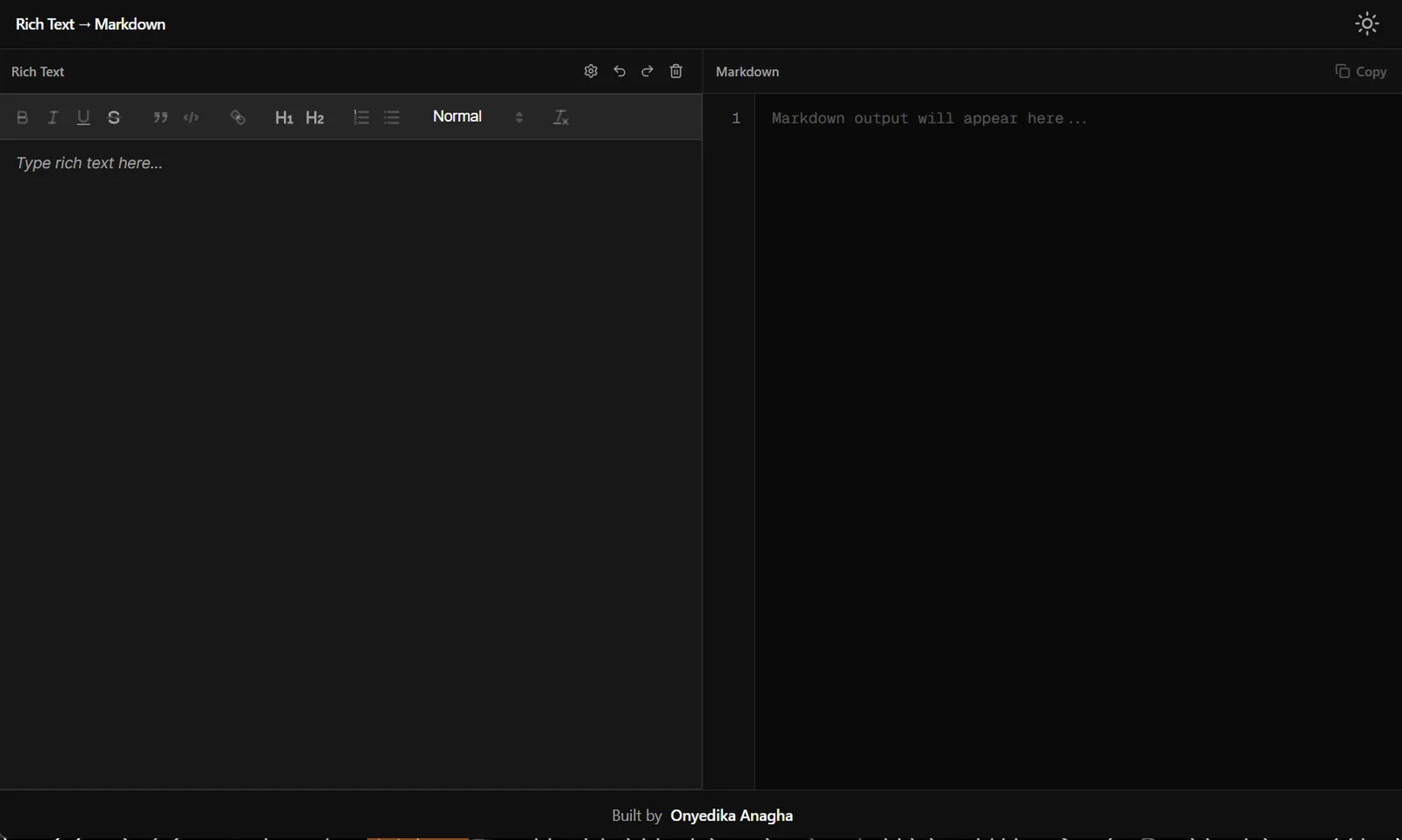Apply italic formatting
Image resolution: width=1402 pixels, height=840 pixels.
click(x=53, y=117)
